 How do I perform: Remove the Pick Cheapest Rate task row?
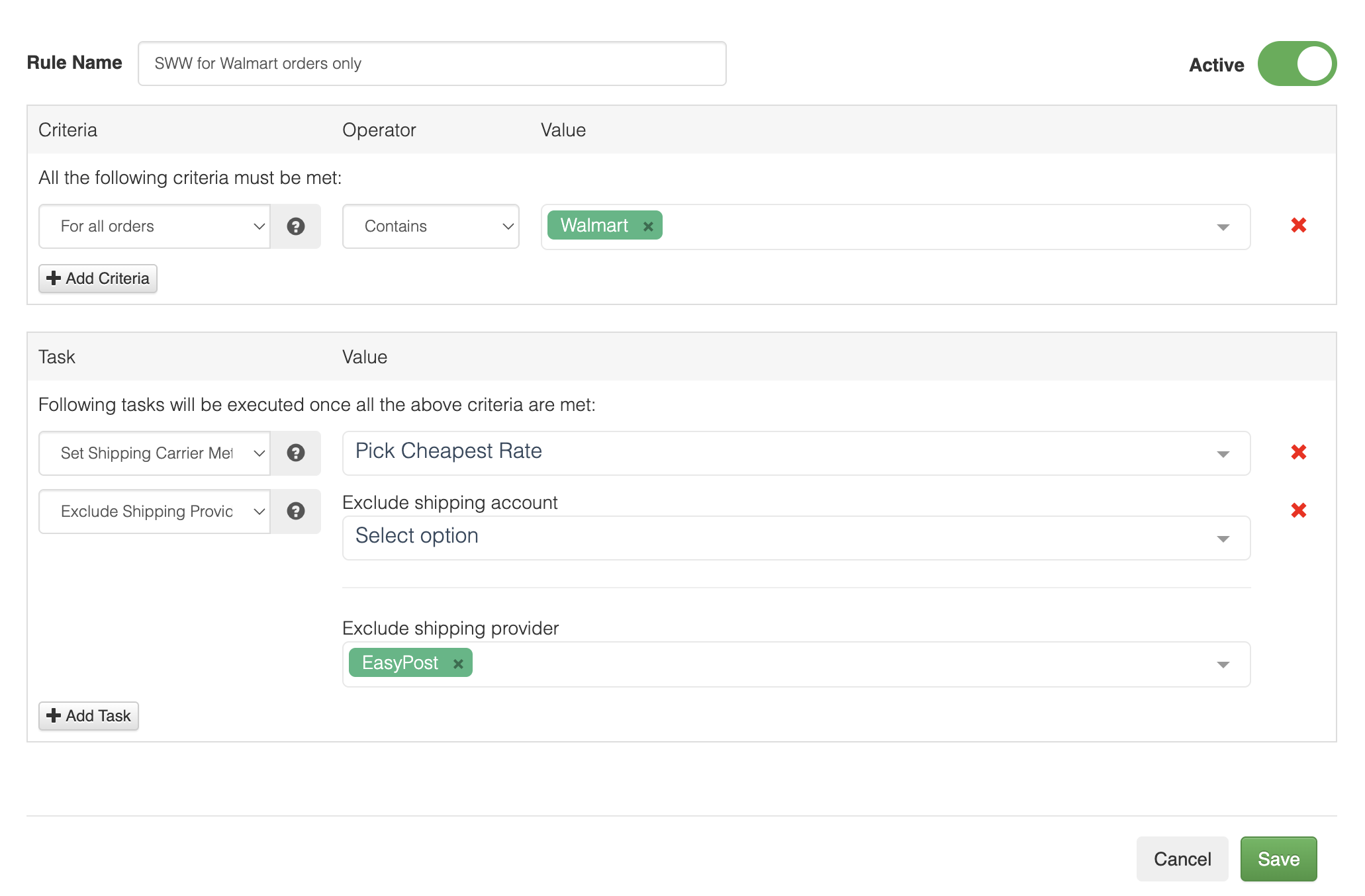click(x=1298, y=453)
